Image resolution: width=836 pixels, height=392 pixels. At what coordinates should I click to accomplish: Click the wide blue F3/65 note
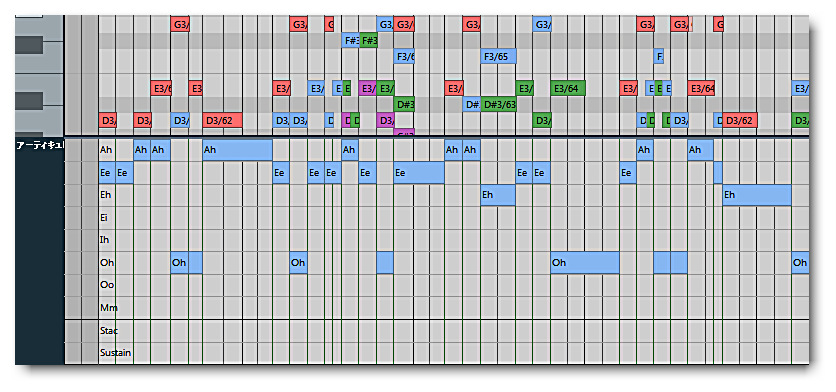[498, 57]
